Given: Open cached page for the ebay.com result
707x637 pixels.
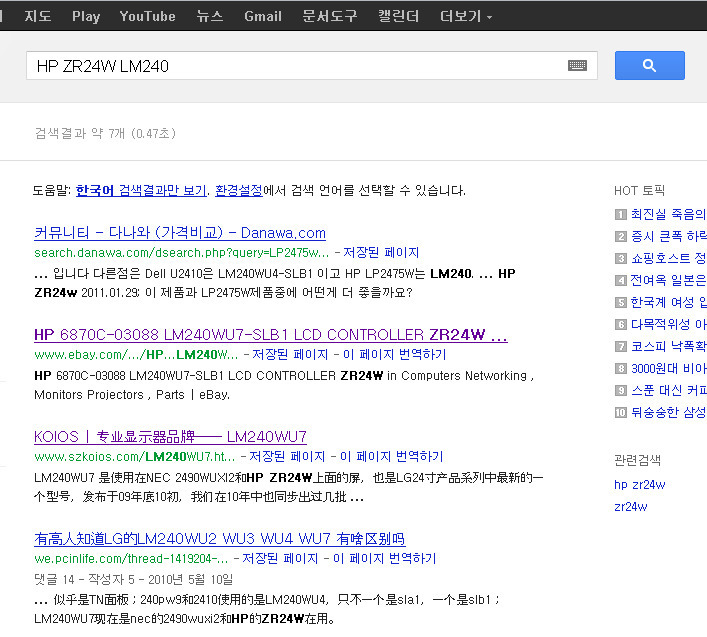Looking at the screenshot, I should pos(290,354).
